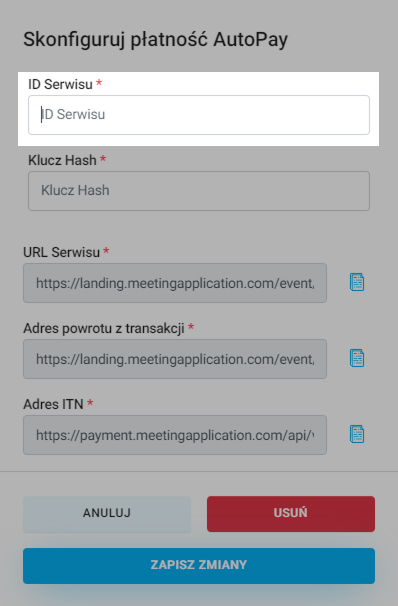The width and height of the screenshot is (398, 606).
Task: Click the red asterisk beside ID Serwisu
Action: click(x=99, y=82)
